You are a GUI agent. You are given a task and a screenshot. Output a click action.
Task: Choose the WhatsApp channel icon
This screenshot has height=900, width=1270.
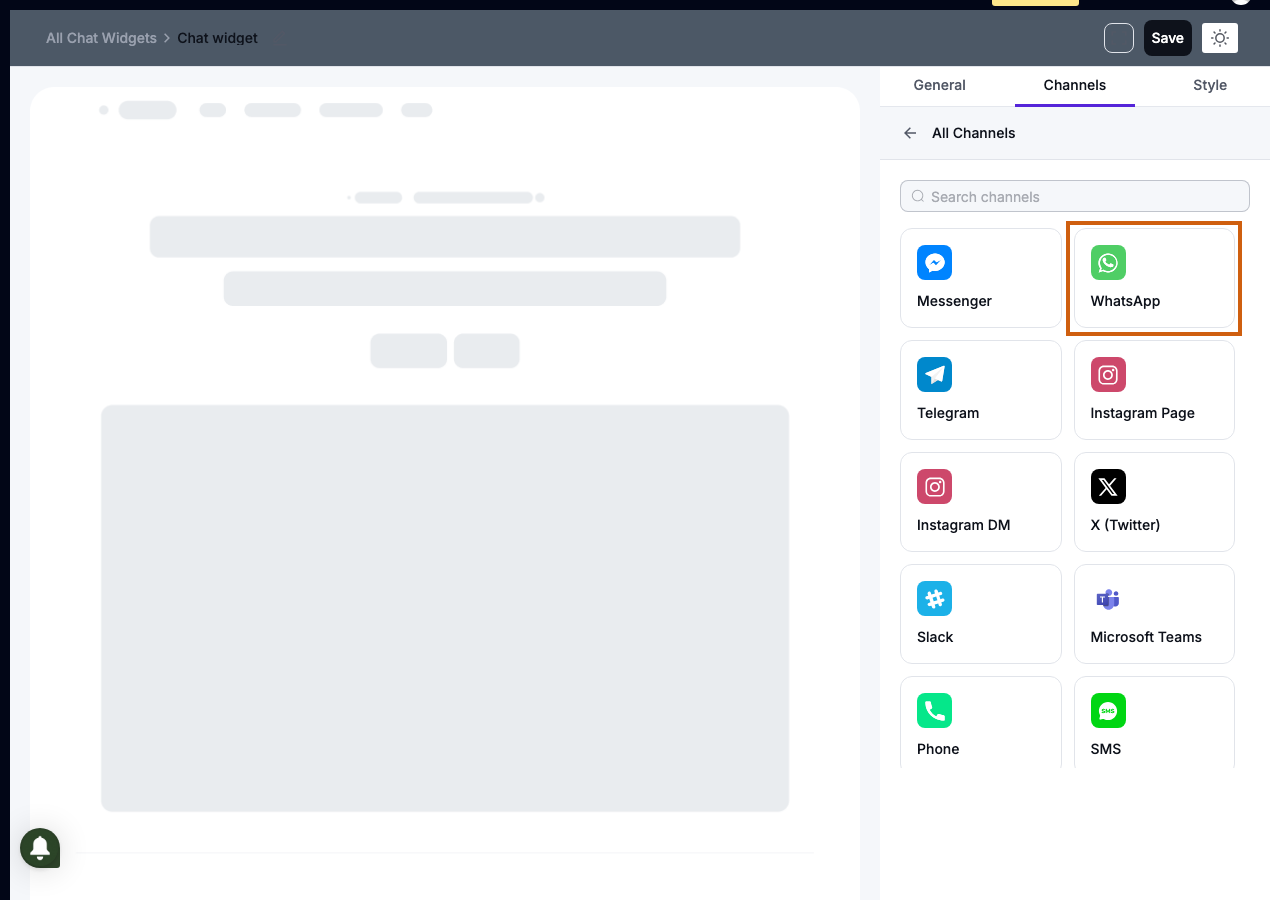pyautogui.click(x=1108, y=263)
